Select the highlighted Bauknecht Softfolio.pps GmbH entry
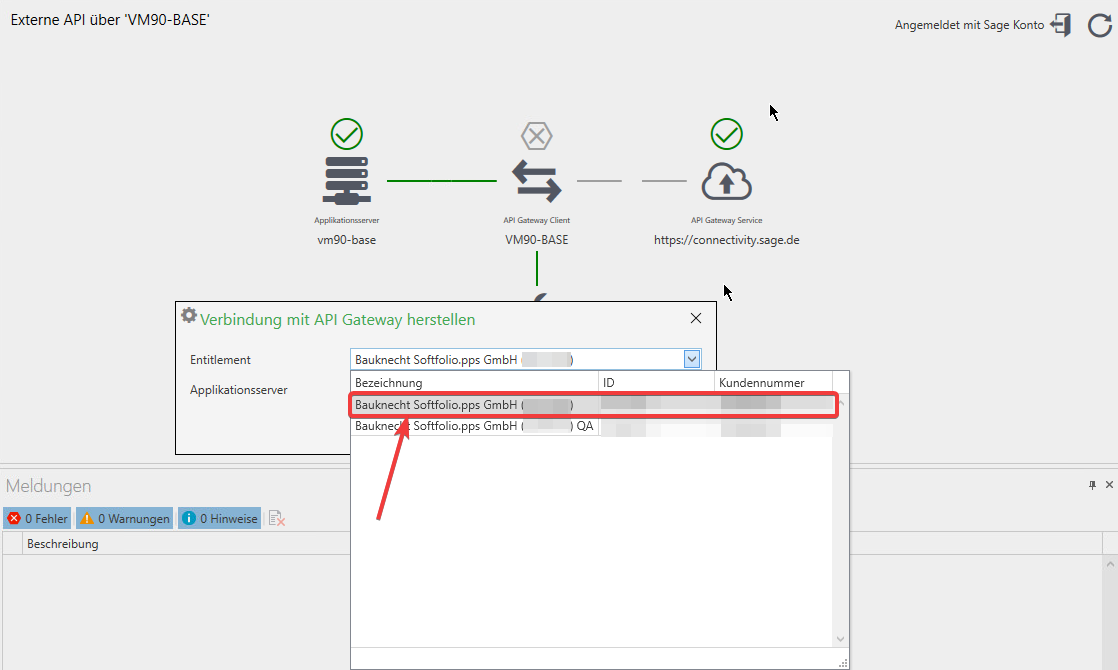Viewport: 1118px width, 670px height. 470,404
